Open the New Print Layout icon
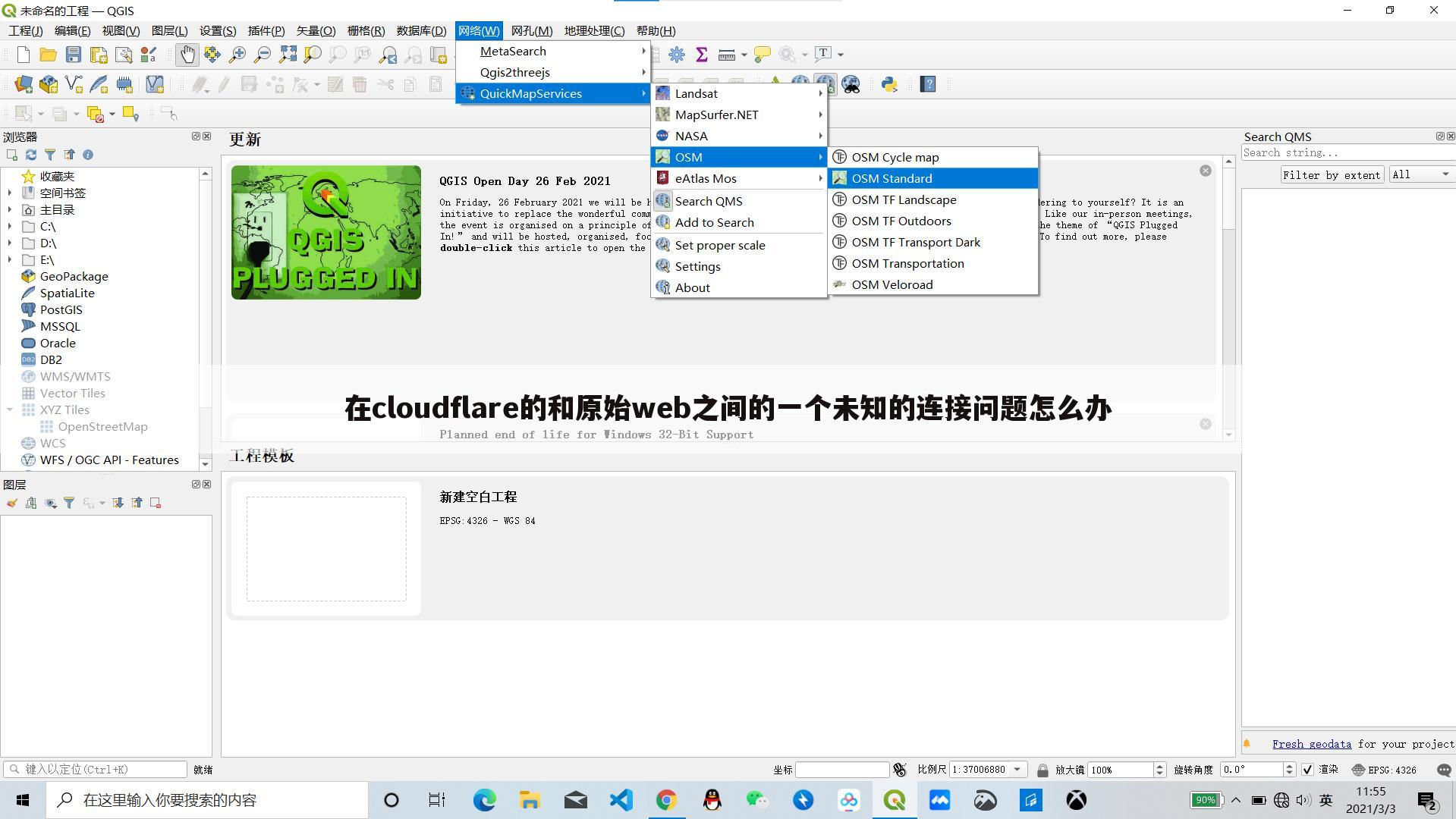This screenshot has width=1456, height=819. pos(98,55)
